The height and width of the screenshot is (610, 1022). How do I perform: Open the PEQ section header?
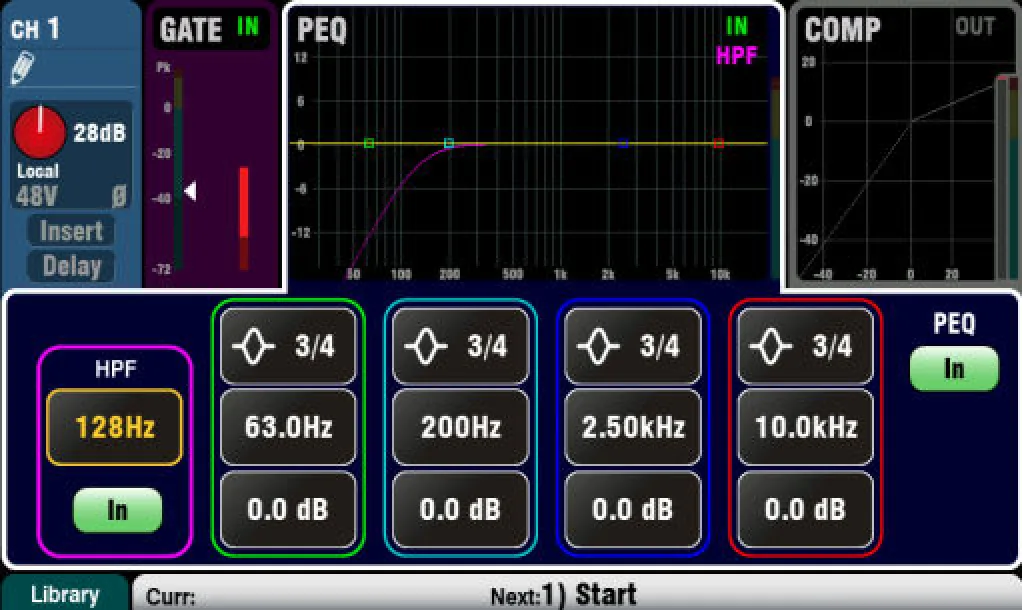[x=321, y=30]
